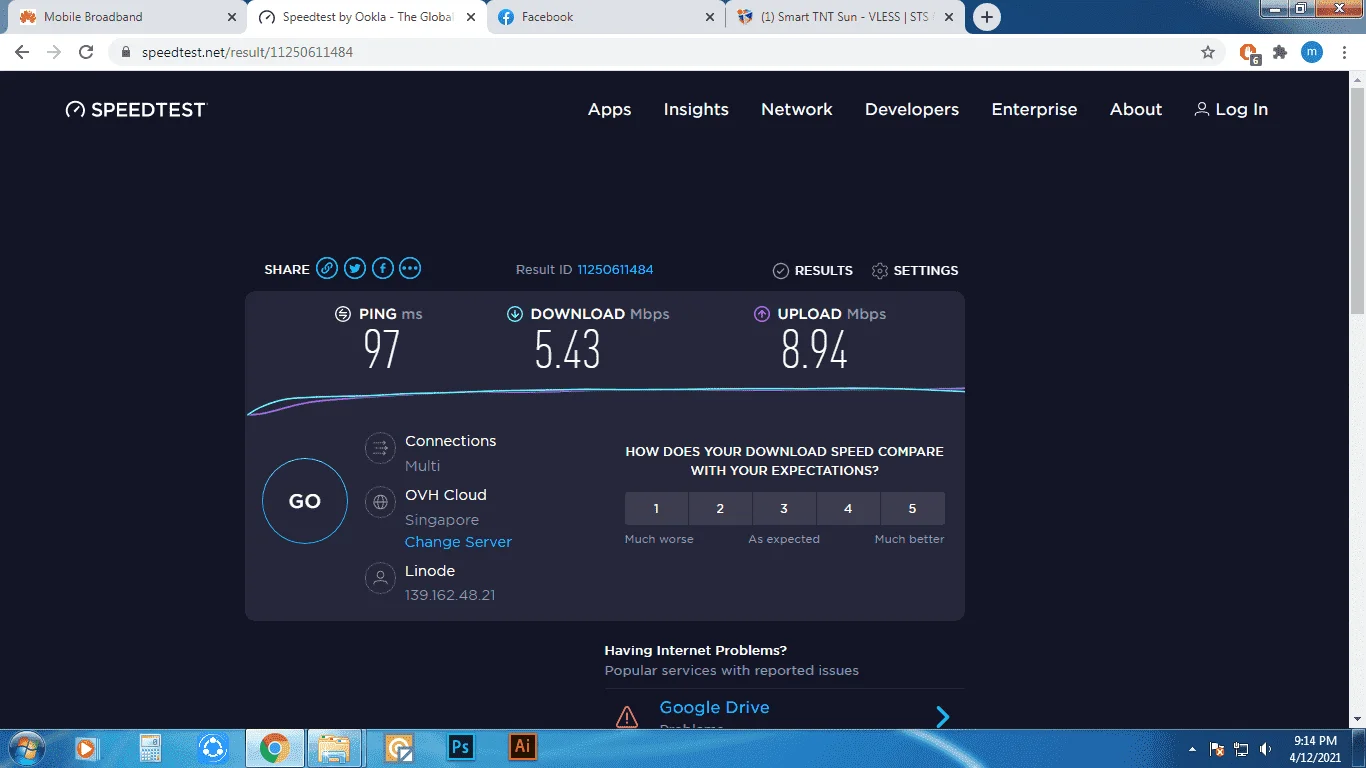Viewport: 1366px width, 768px height.
Task: Open the Google Drive reported issue link
Action: point(714,708)
